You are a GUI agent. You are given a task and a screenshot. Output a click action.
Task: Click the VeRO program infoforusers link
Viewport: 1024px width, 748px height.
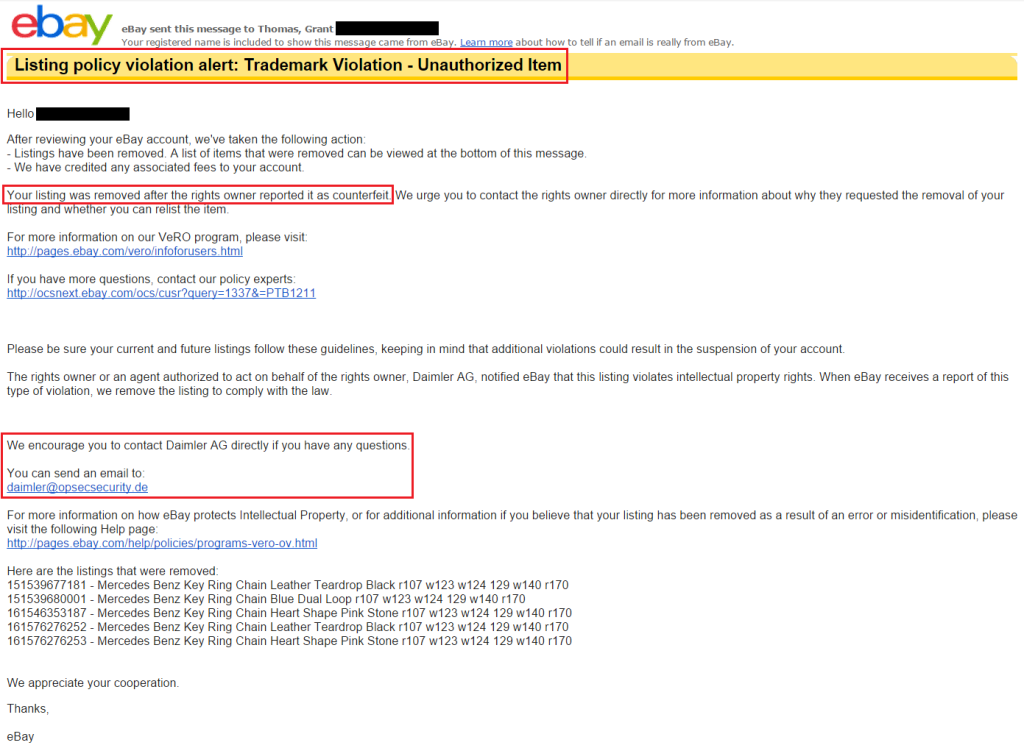(x=124, y=250)
